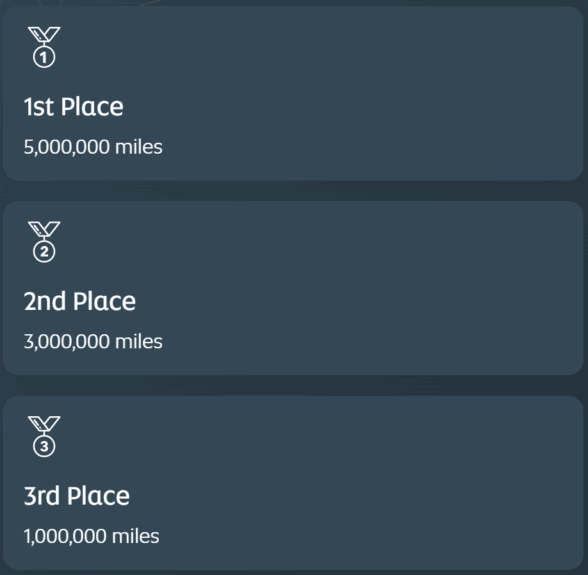Select the 1,000,000 miles prize text
Screen dimensions: 588x575
click(x=92, y=536)
